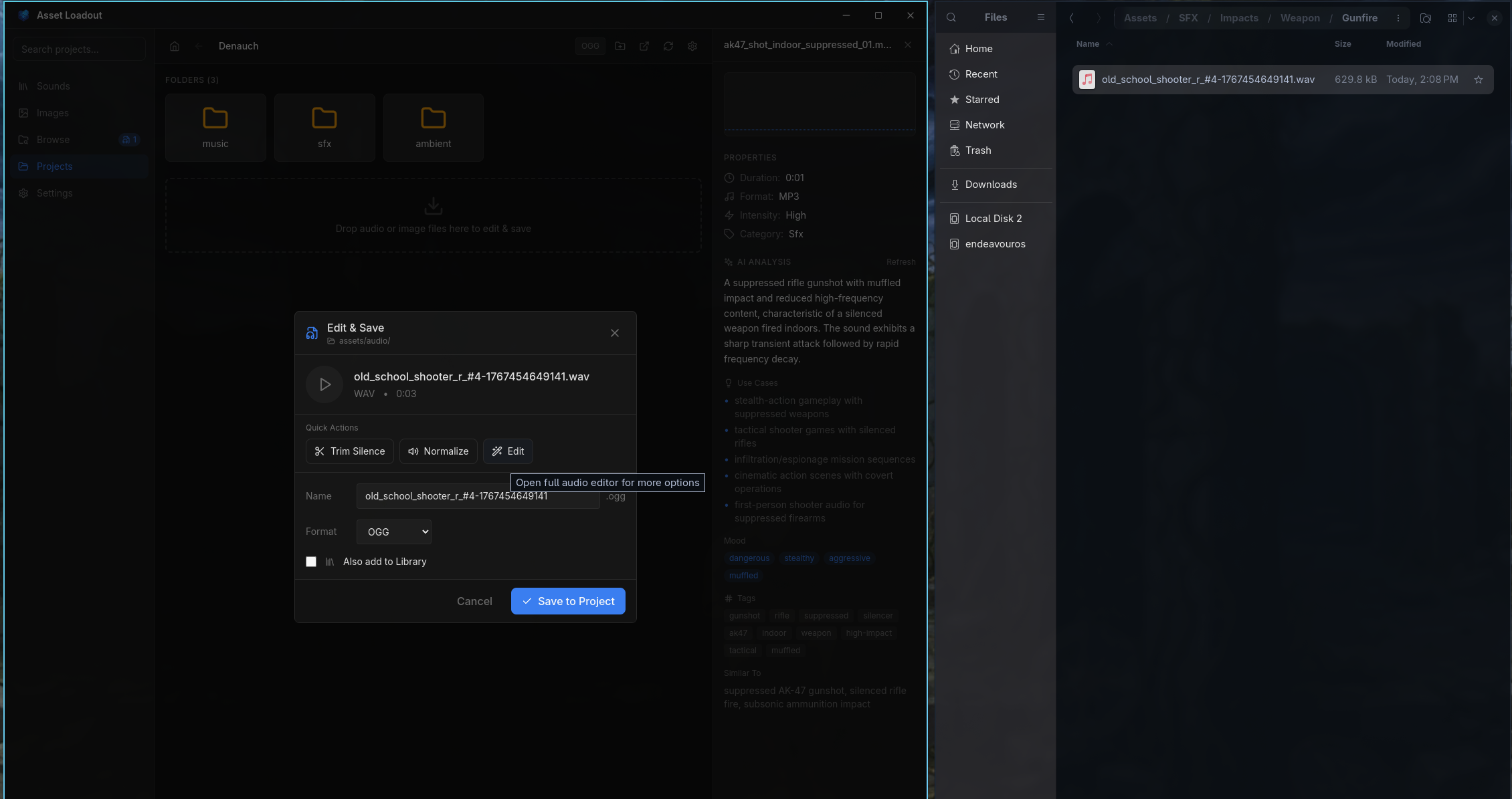
Task: Open the path options kebab menu
Action: point(1398,18)
